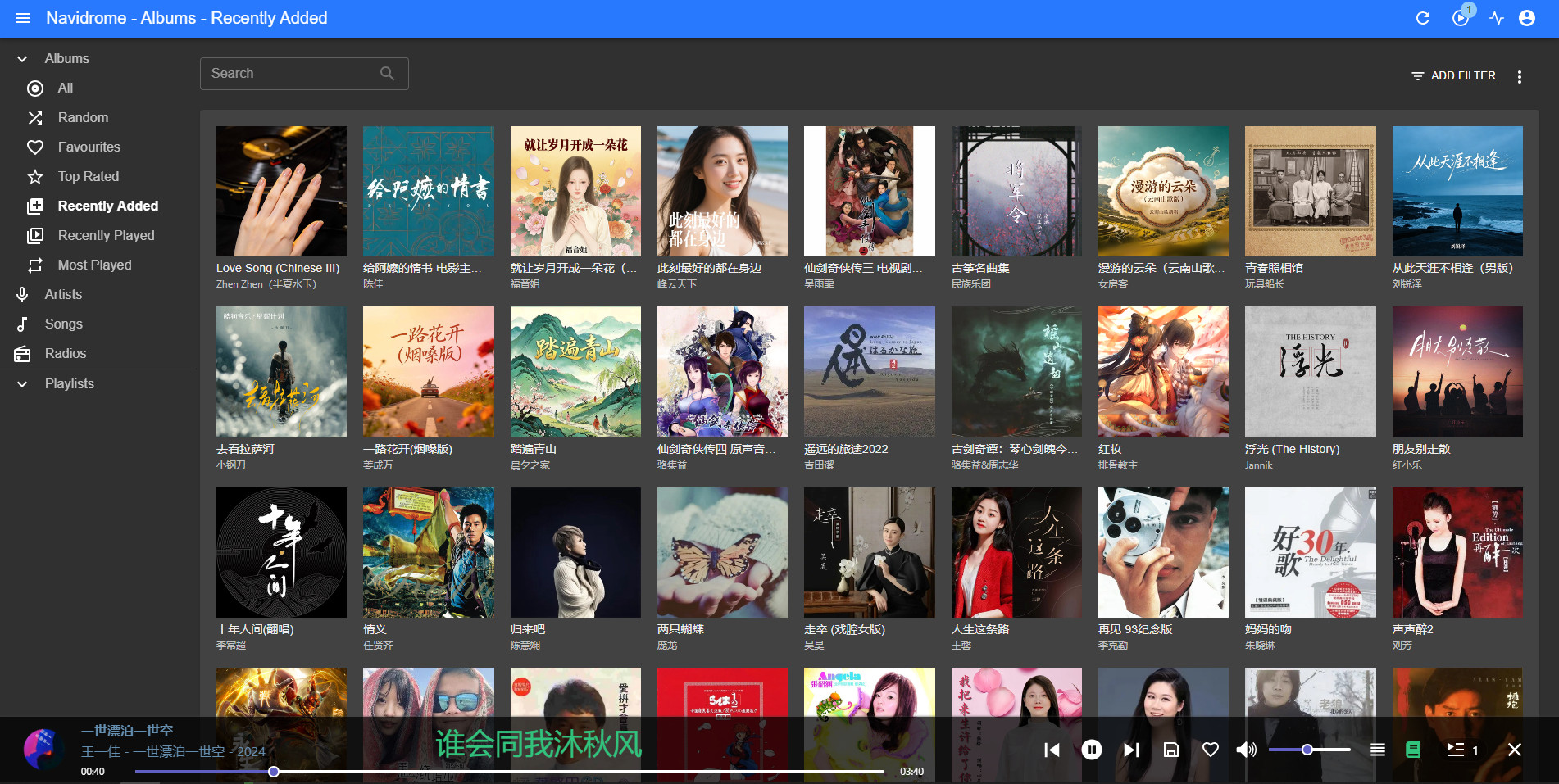This screenshot has width=1559, height=784.
Task: Click the Top Rated star icon
Action: coord(35,177)
